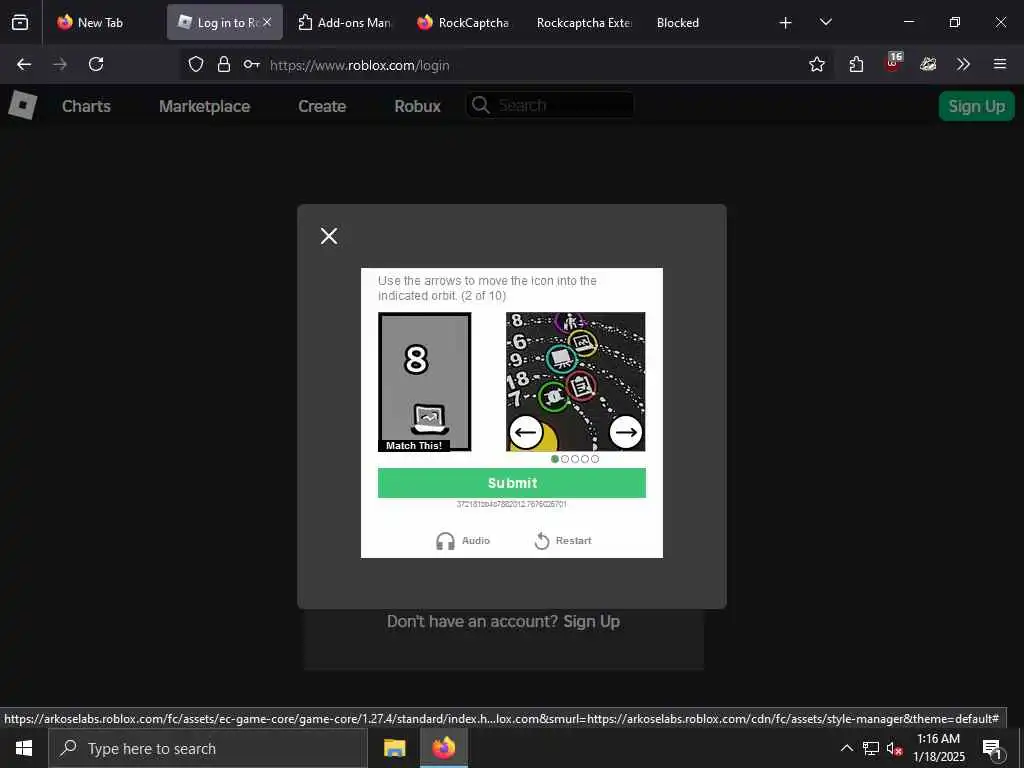Show site security via the padlock icon
The height and width of the screenshot is (768, 1024).
point(224,64)
